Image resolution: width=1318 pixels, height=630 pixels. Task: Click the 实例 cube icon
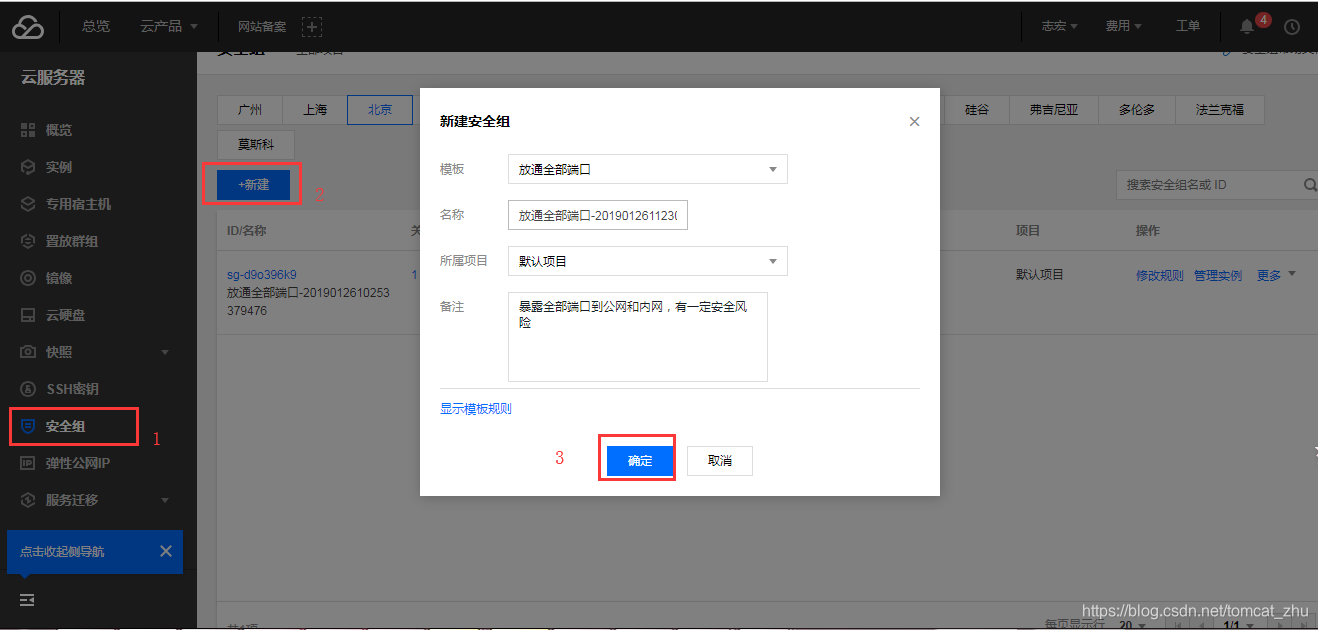[x=28, y=167]
